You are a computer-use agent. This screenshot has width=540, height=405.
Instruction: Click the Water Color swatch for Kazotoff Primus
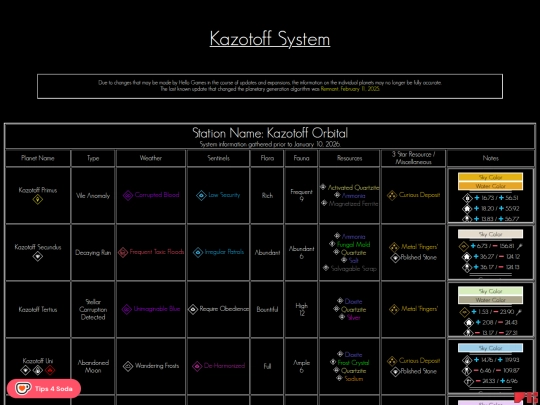(x=490, y=186)
